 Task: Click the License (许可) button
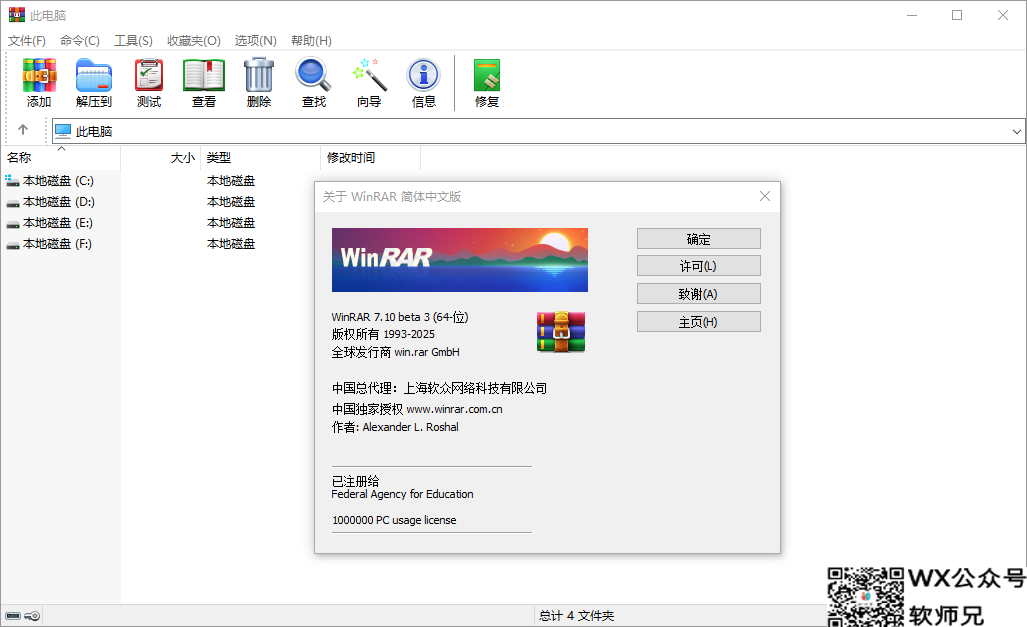[x=698, y=266]
